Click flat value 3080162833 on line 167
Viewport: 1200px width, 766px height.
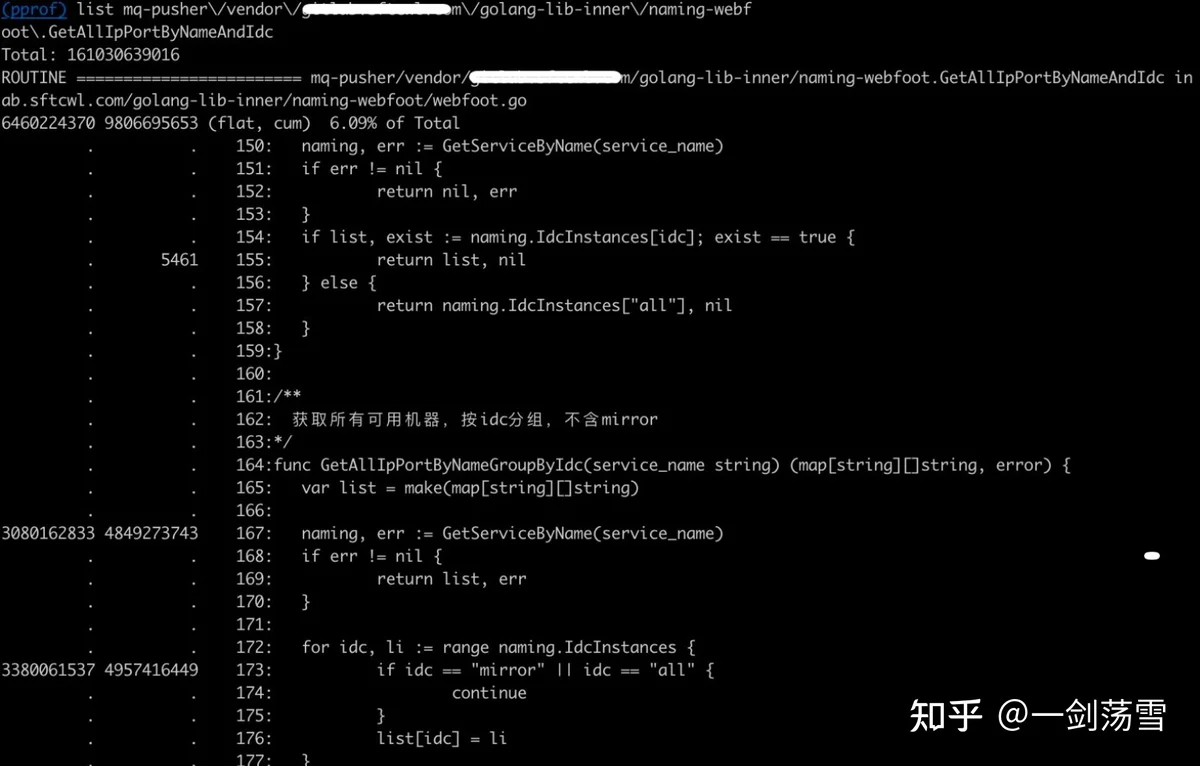(x=48, y=534)
